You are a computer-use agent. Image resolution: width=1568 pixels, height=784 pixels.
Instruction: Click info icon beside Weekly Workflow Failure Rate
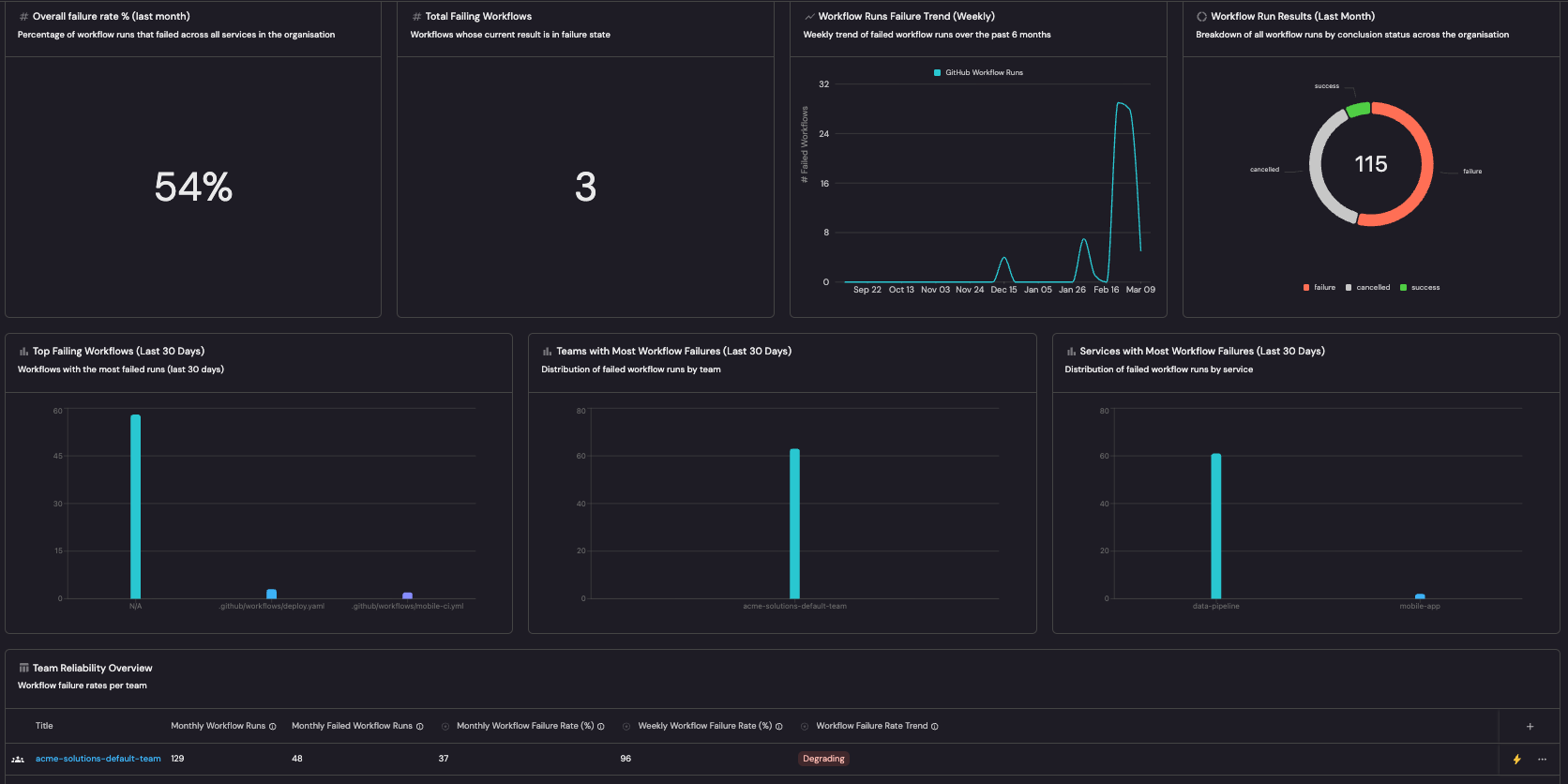tap(779, 727)
